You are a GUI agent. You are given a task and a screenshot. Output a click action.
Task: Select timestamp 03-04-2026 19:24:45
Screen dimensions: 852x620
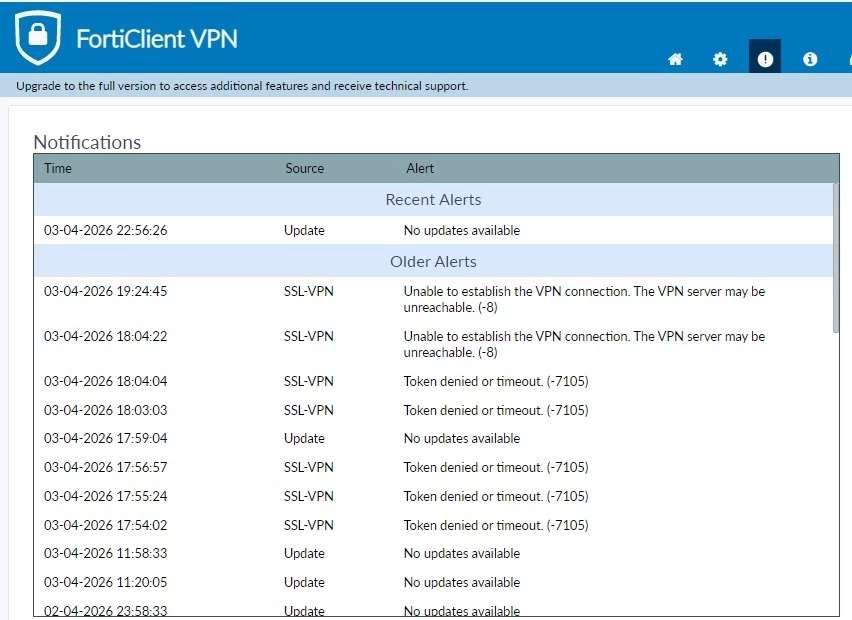[x=105, y=291]
